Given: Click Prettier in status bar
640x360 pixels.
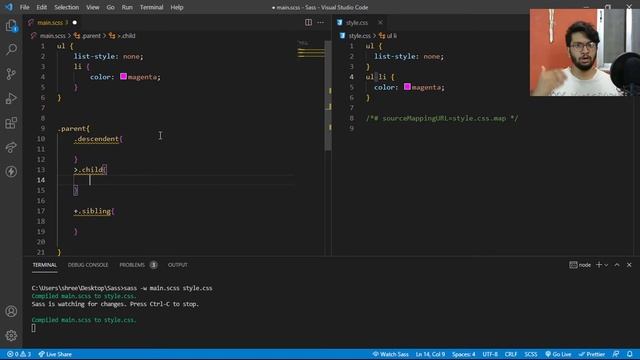Looking at the screenshot, I should 592,354.
